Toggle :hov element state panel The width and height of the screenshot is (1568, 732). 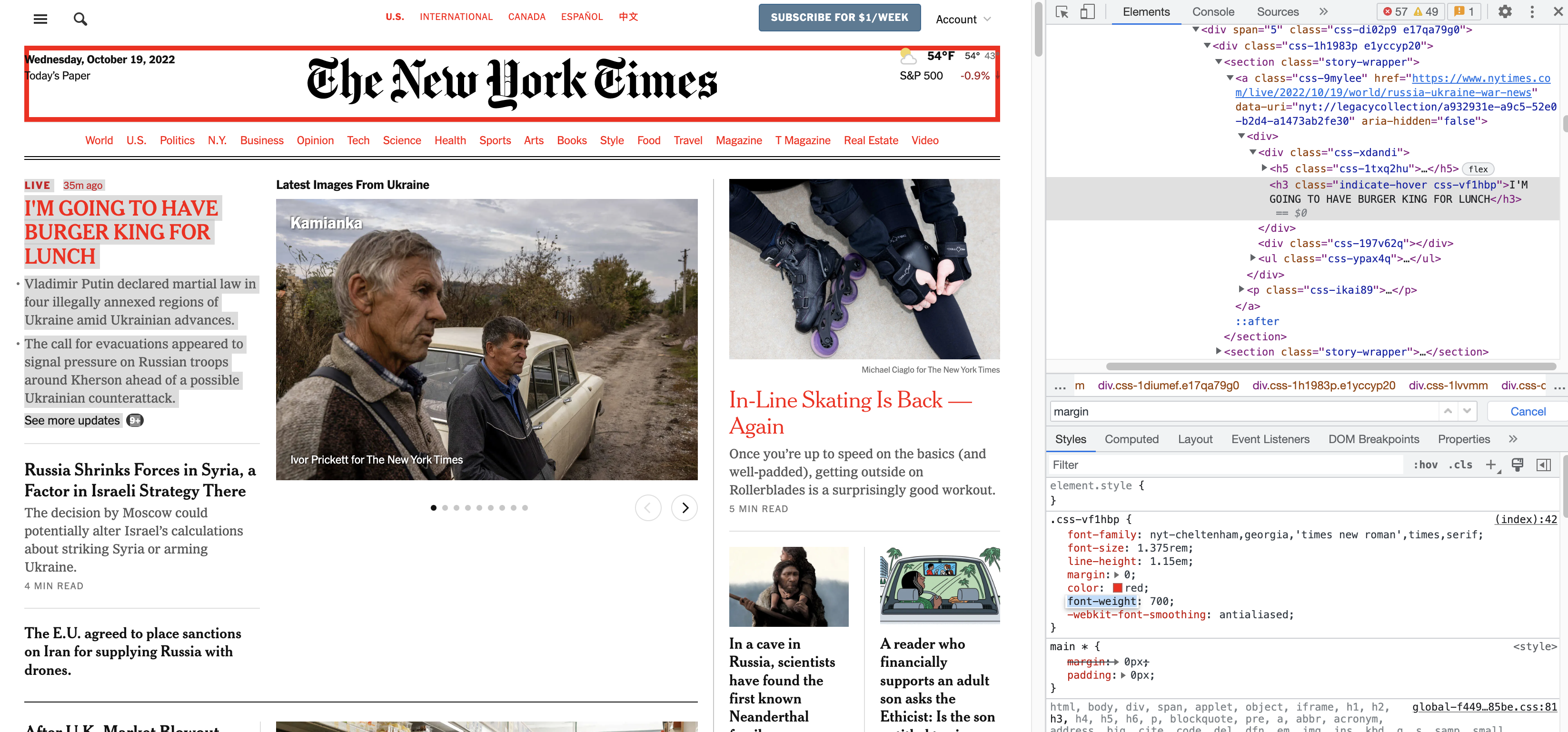click(x=1425, y=465)
